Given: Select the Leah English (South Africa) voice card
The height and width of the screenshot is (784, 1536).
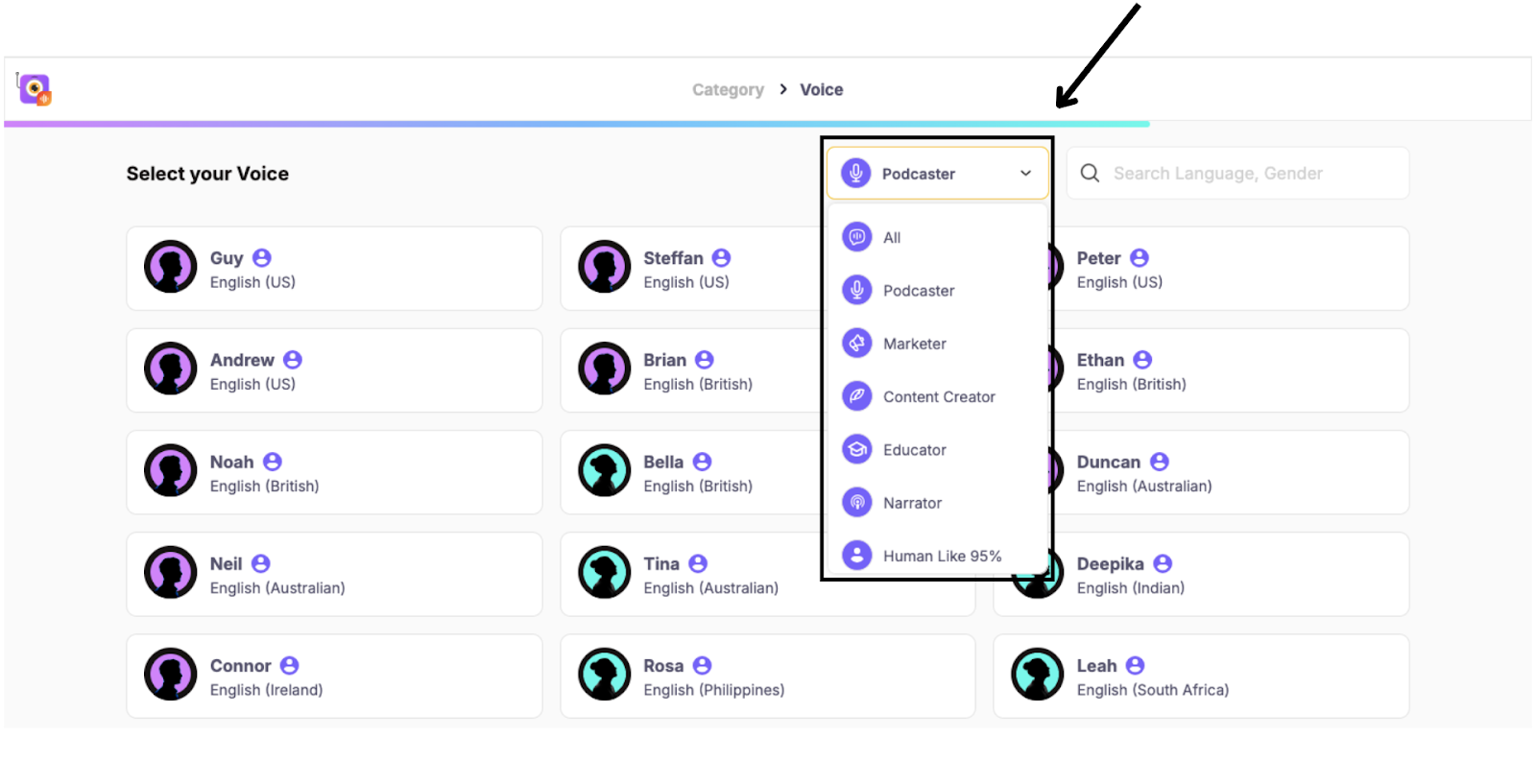Looking at the screenshot, I should click(x=1201, y=676).
